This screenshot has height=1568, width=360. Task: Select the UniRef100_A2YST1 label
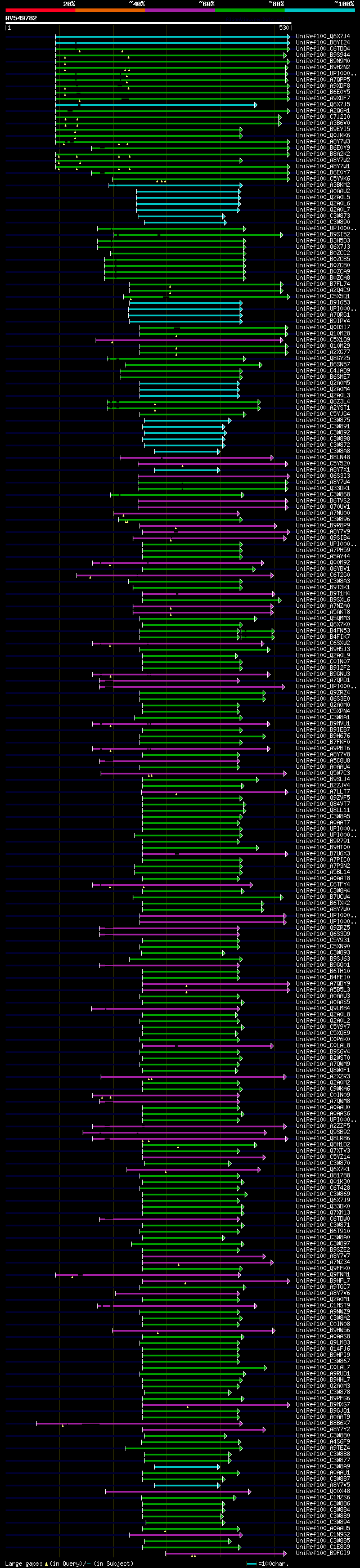point(323,408)
